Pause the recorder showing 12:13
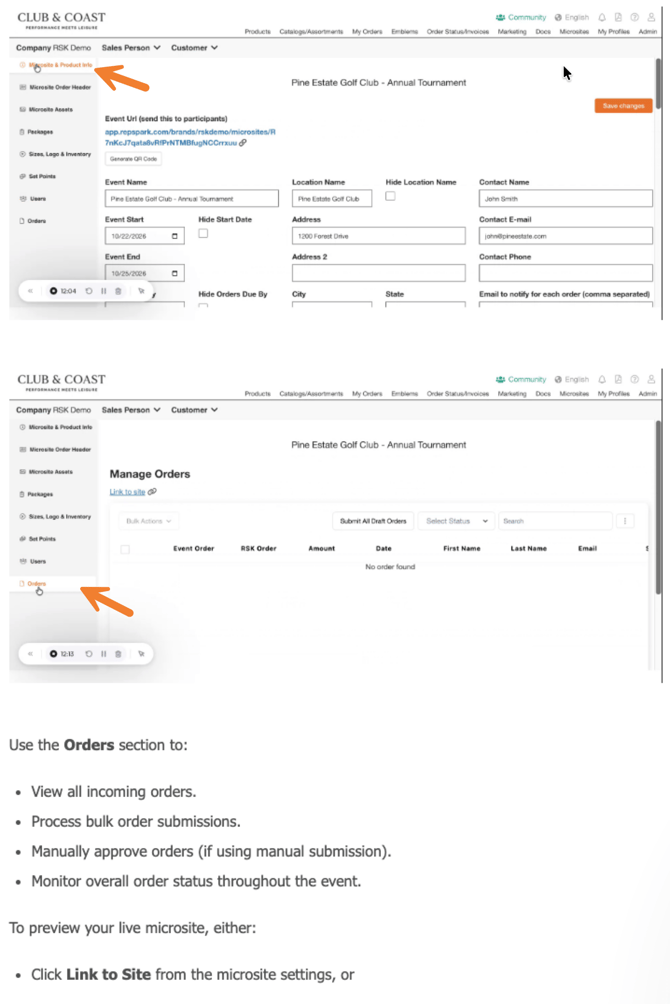This screenshot has height=1004, width=670. [104, 654]
